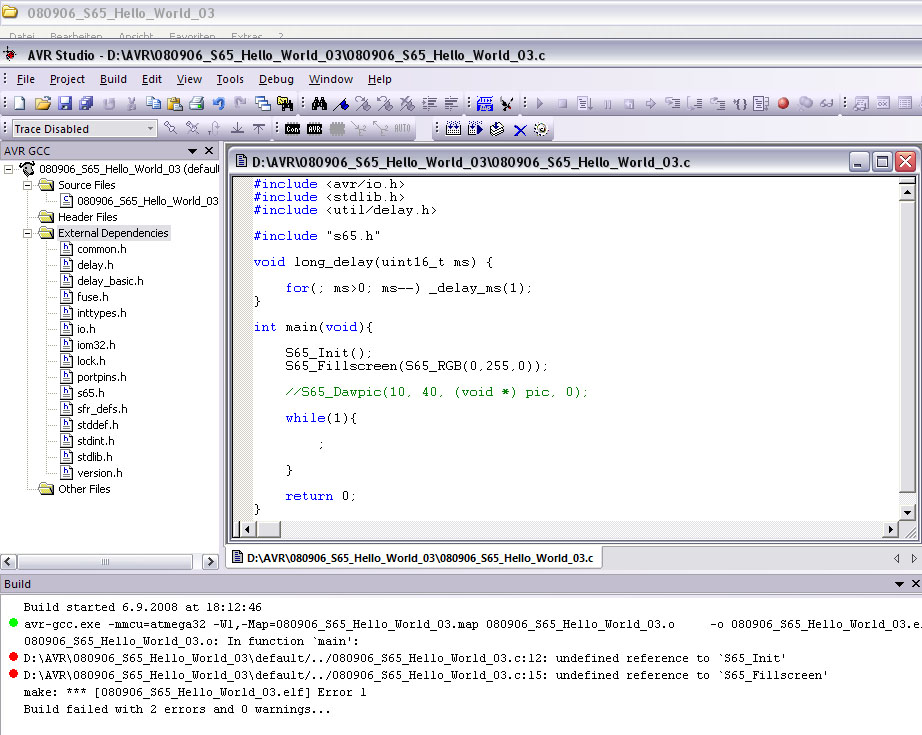Click the Build and Run icon
The height and width of the screenshot is (735, 922).
475,129
